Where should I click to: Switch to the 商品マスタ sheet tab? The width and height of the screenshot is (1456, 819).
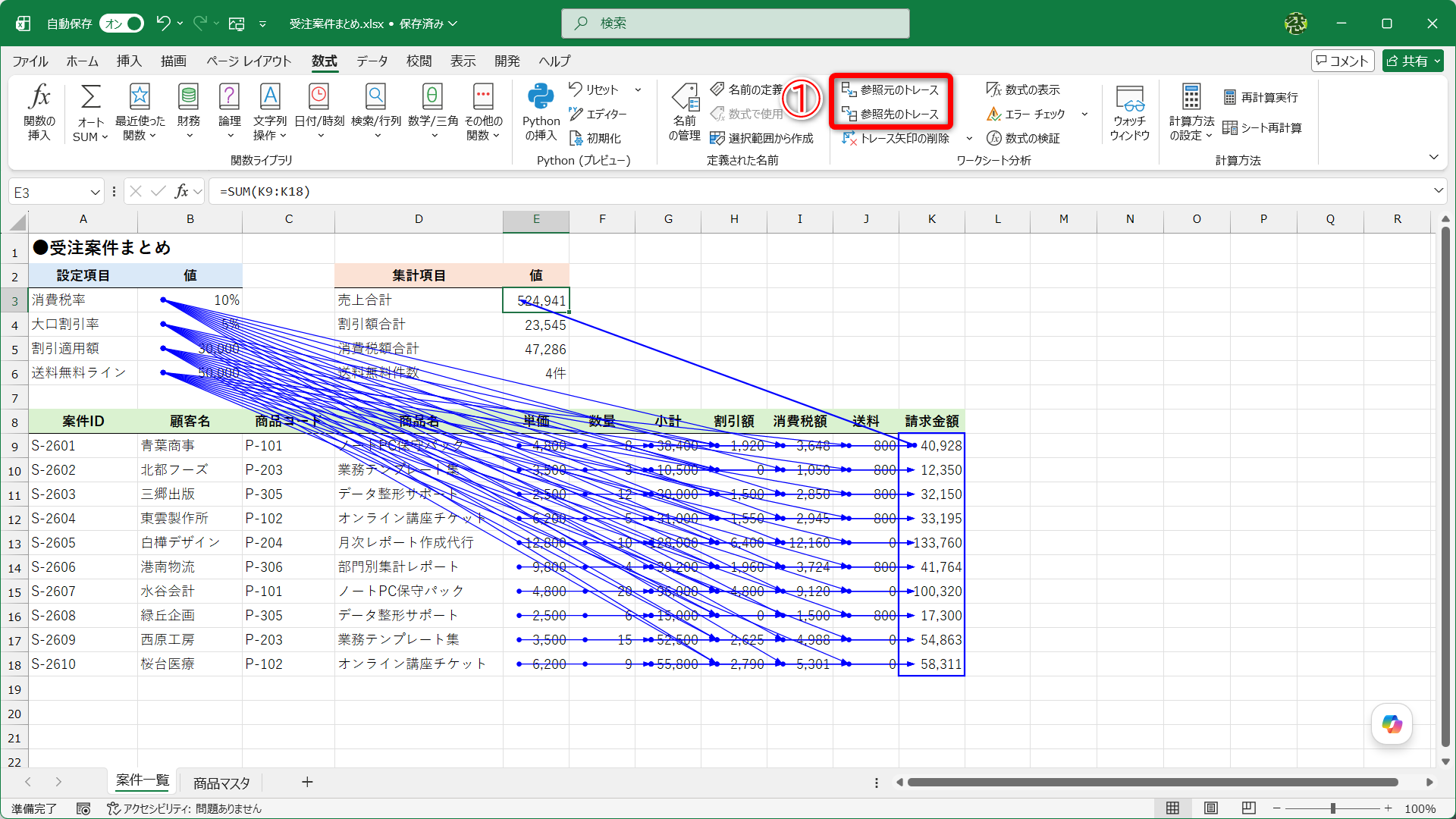221,783
